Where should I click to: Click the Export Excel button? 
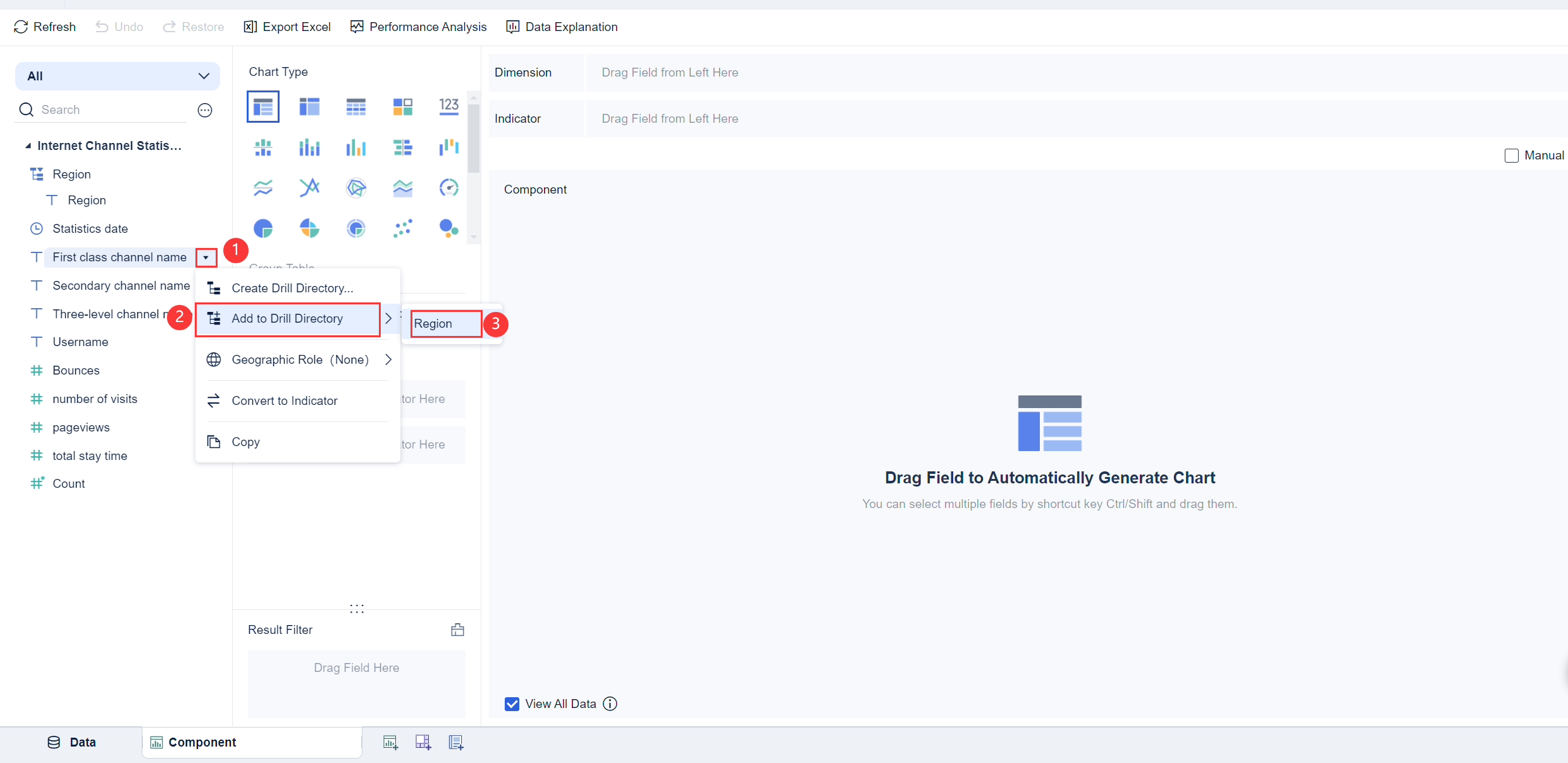[288, 27]
